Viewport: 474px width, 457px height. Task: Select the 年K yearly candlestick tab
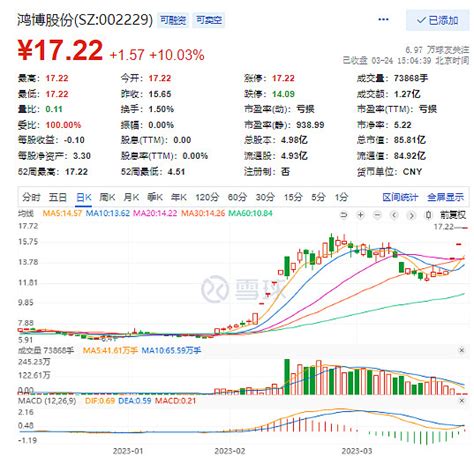(179, 197)
